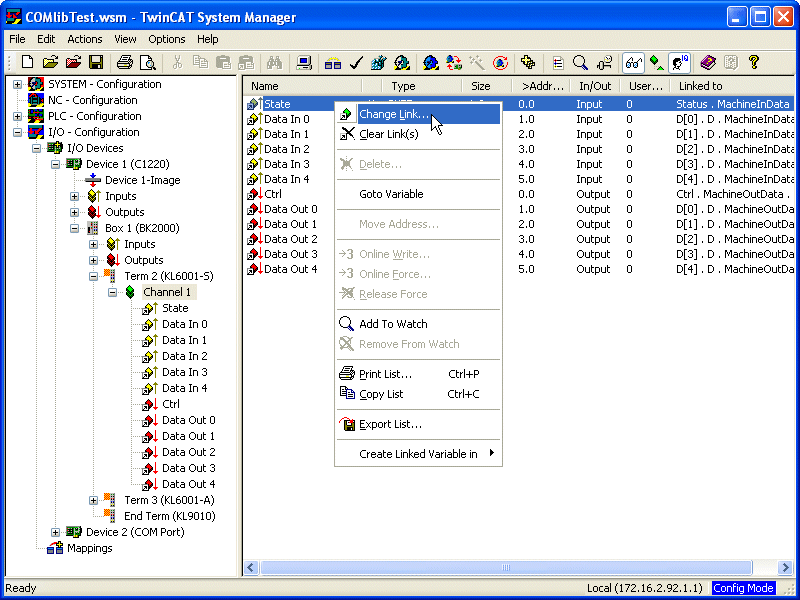Select Mappings in the tree
This screenshot has height=600, width=800.
[90, 548]
